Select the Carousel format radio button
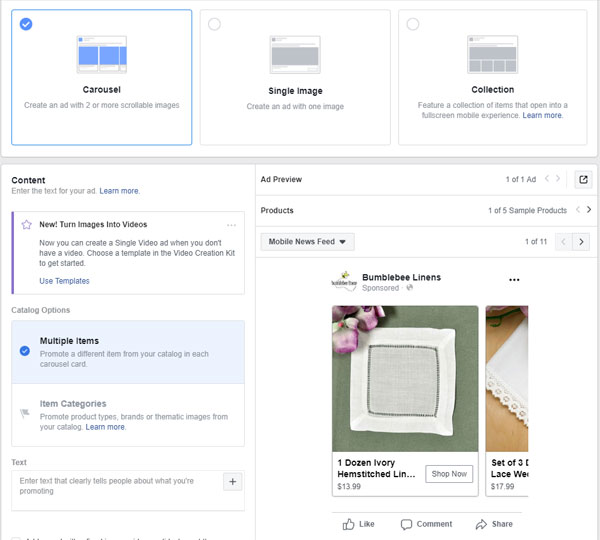This screenshot has height=540, width=600. click(26, 24)
